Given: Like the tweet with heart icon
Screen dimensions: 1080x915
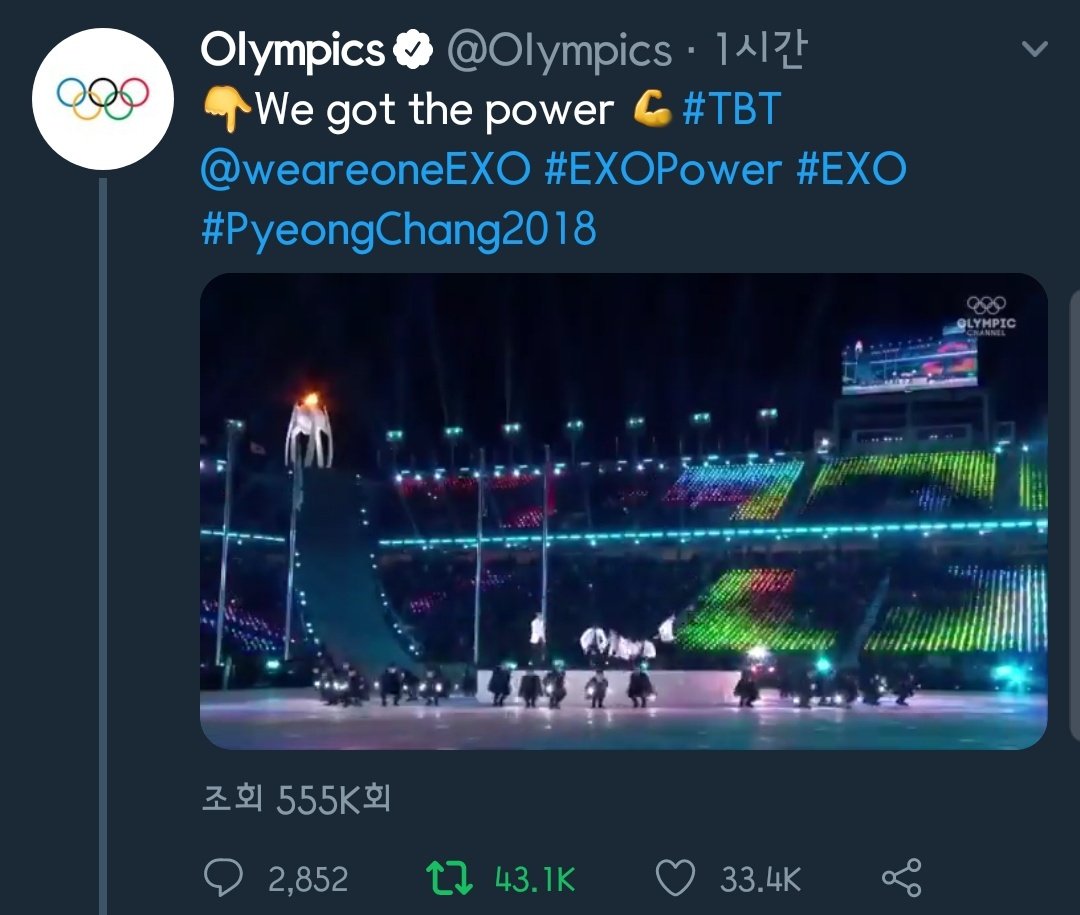Looking at the screenshot, I should [674, 878].
